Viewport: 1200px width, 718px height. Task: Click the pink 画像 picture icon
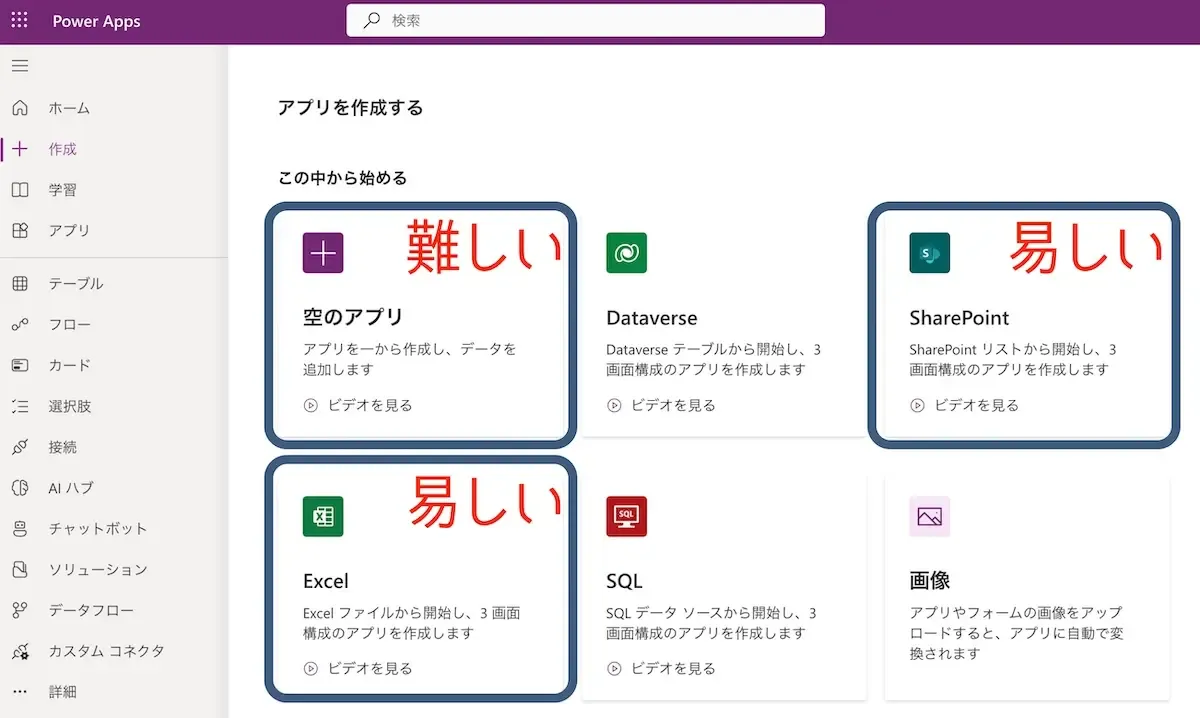930,516
